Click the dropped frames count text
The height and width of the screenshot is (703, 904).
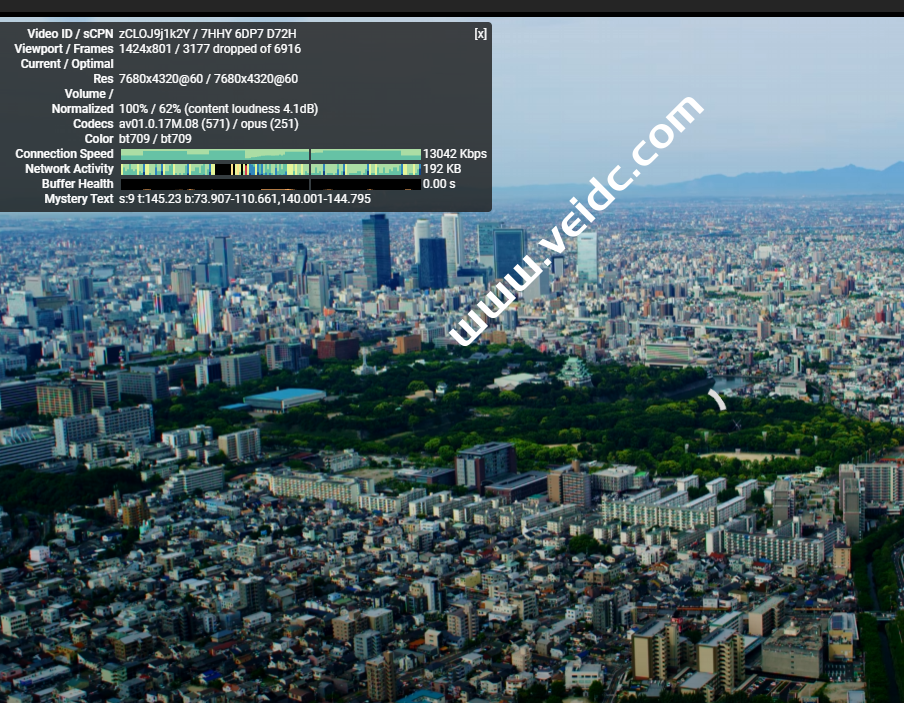[x=242, y=49]
